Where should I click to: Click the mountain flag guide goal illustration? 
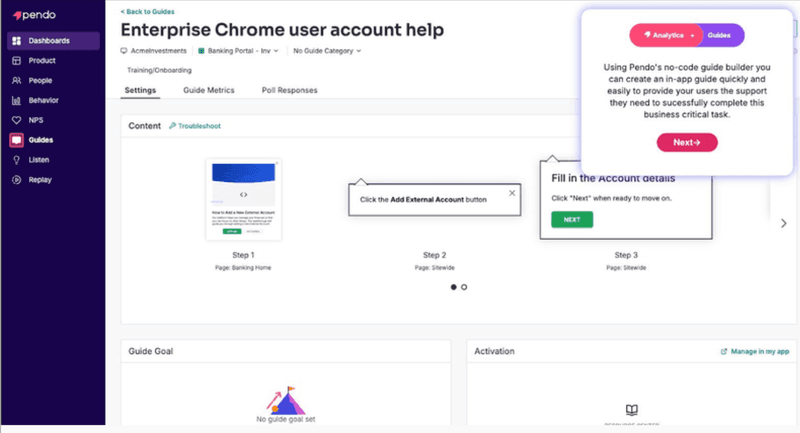click(286, 400)
